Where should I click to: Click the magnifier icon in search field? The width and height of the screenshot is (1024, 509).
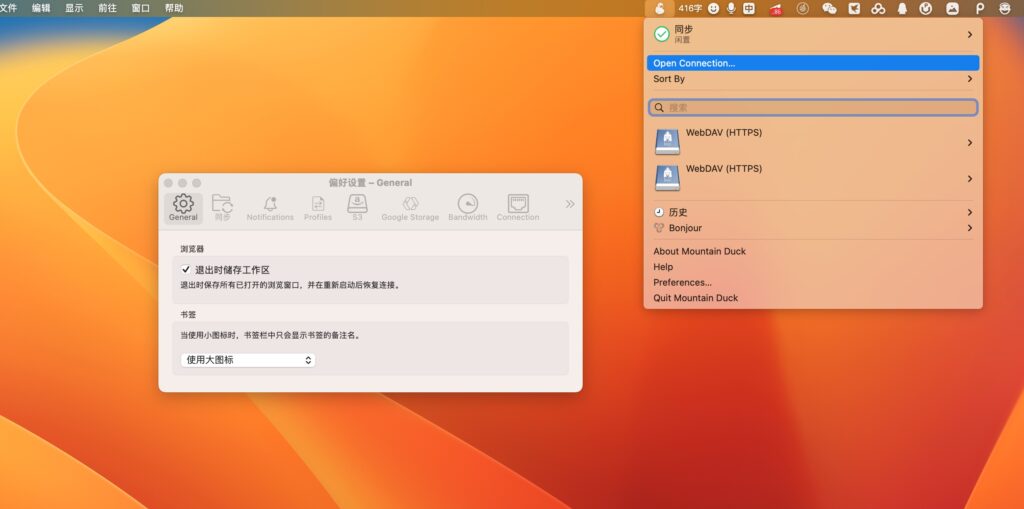659,107
